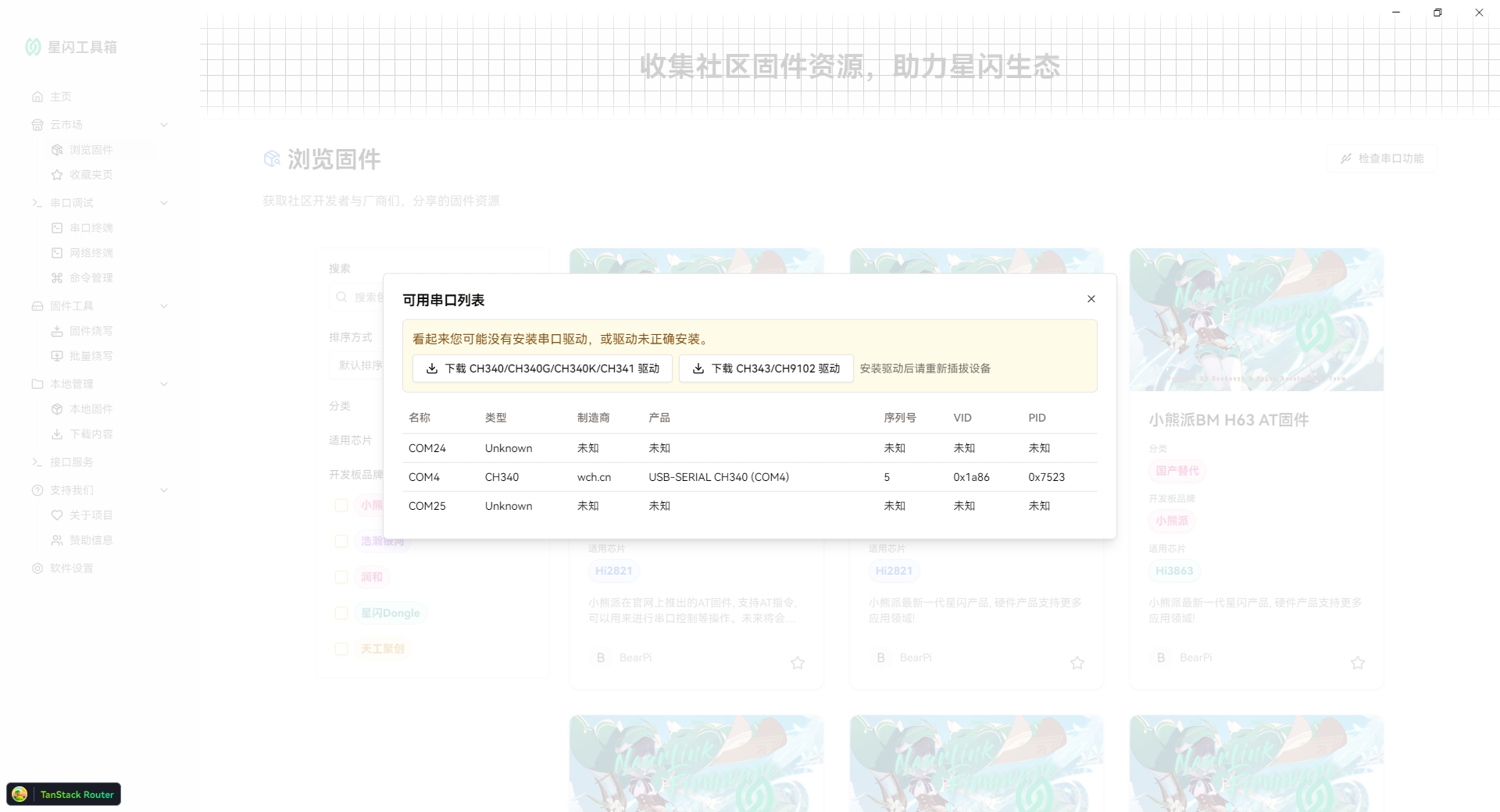1500x812 pixels.
Task: Click the 固件烧写 icon
Action: coord(57,331)
